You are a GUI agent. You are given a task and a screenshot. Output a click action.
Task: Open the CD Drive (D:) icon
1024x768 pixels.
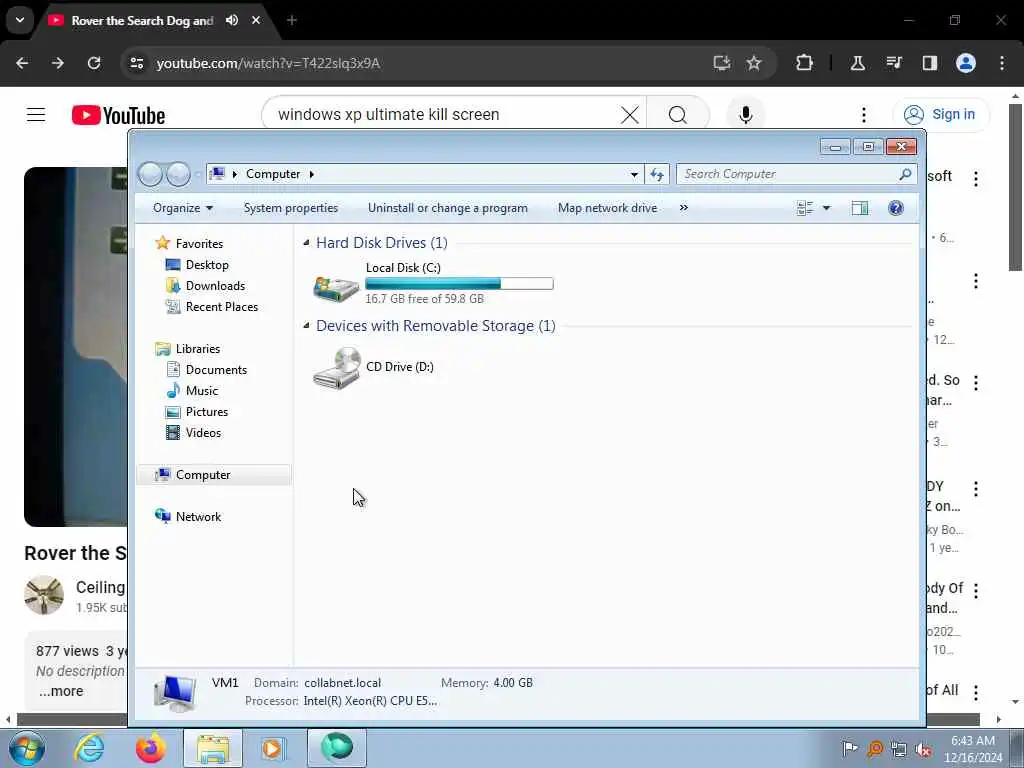pyautogui.click(x=336, y=368)
